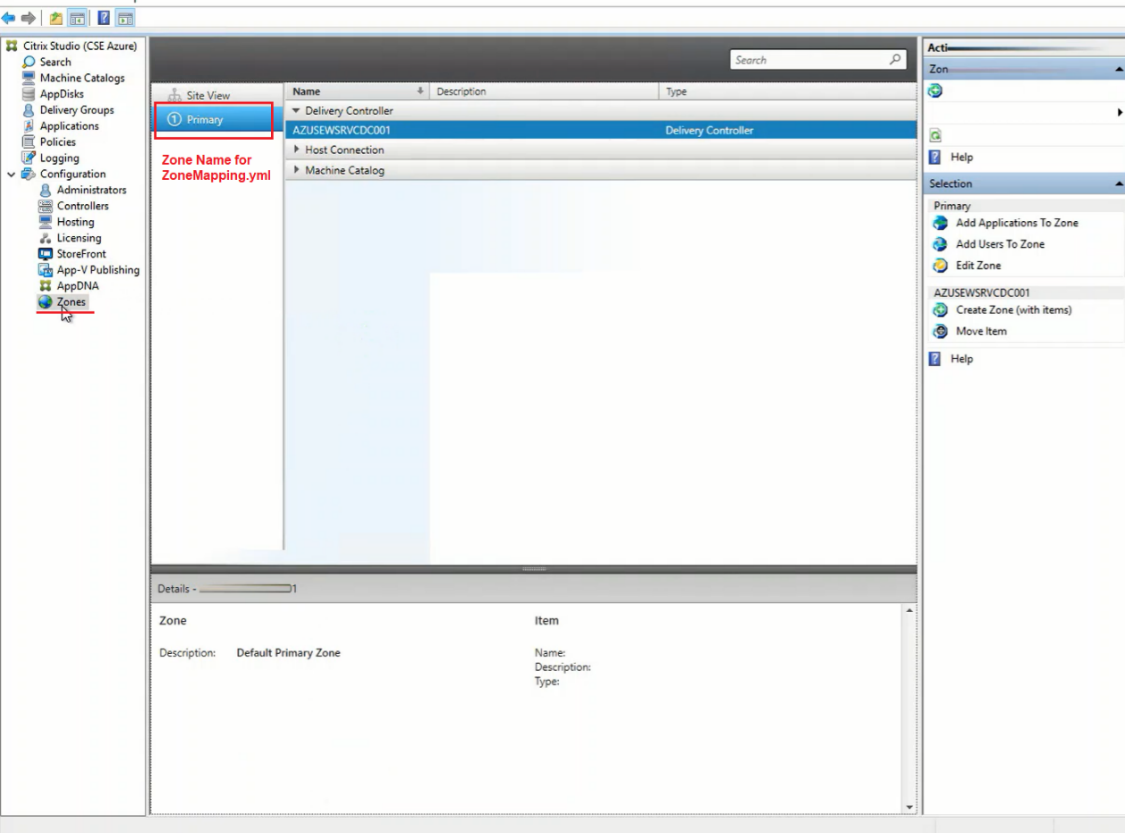Click Move Item action

[x=981, y=331]
